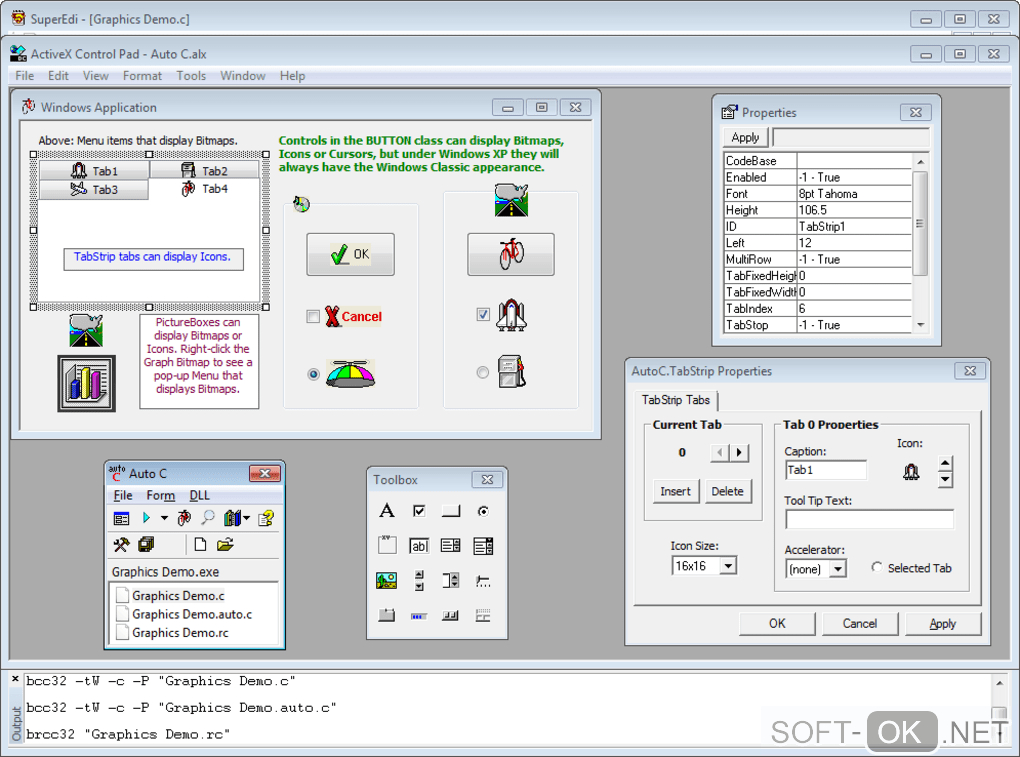Click the books library icon in Auto C

tap(232, 518)
